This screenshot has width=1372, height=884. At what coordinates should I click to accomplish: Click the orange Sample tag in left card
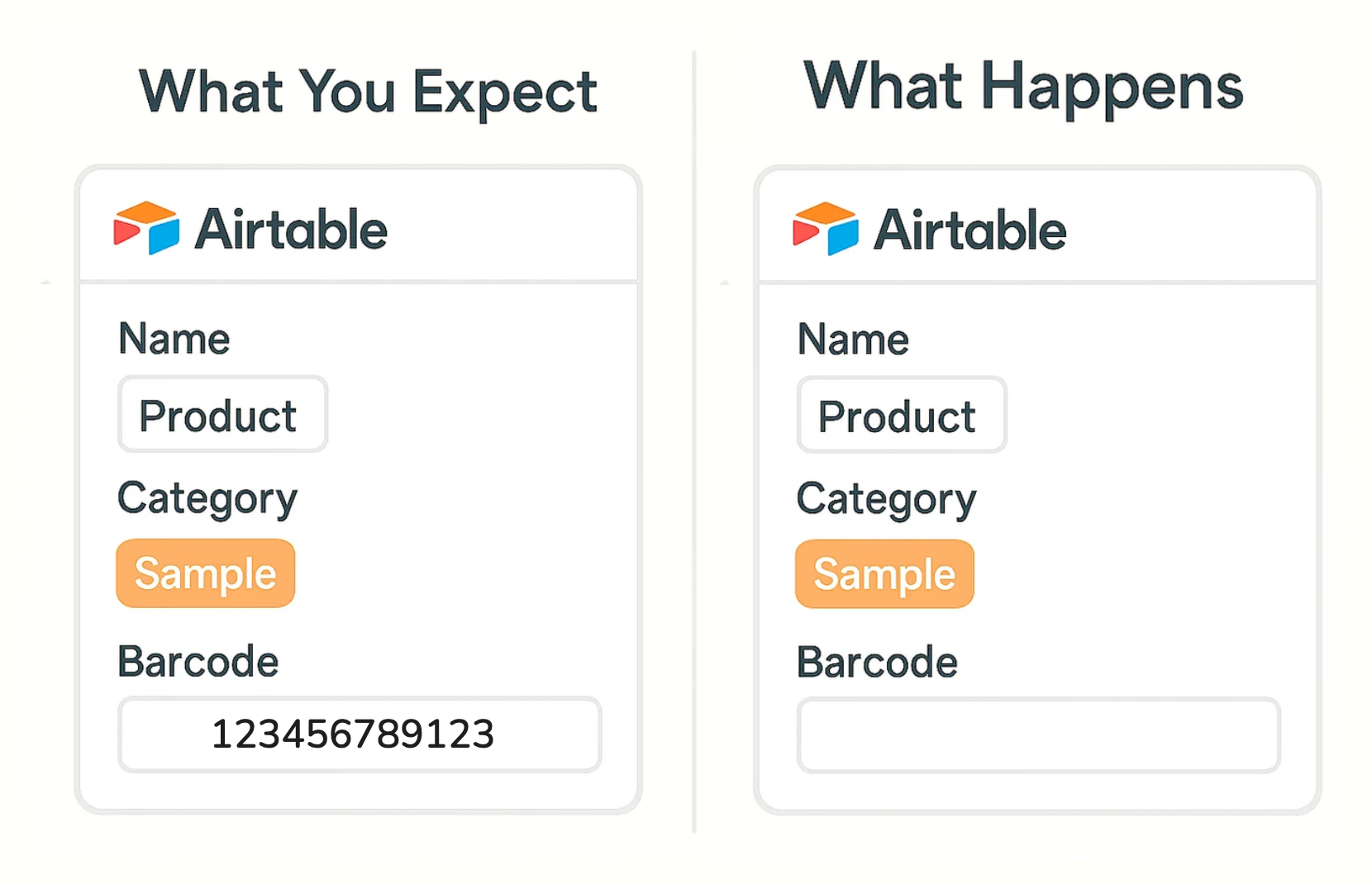(206, 573)
